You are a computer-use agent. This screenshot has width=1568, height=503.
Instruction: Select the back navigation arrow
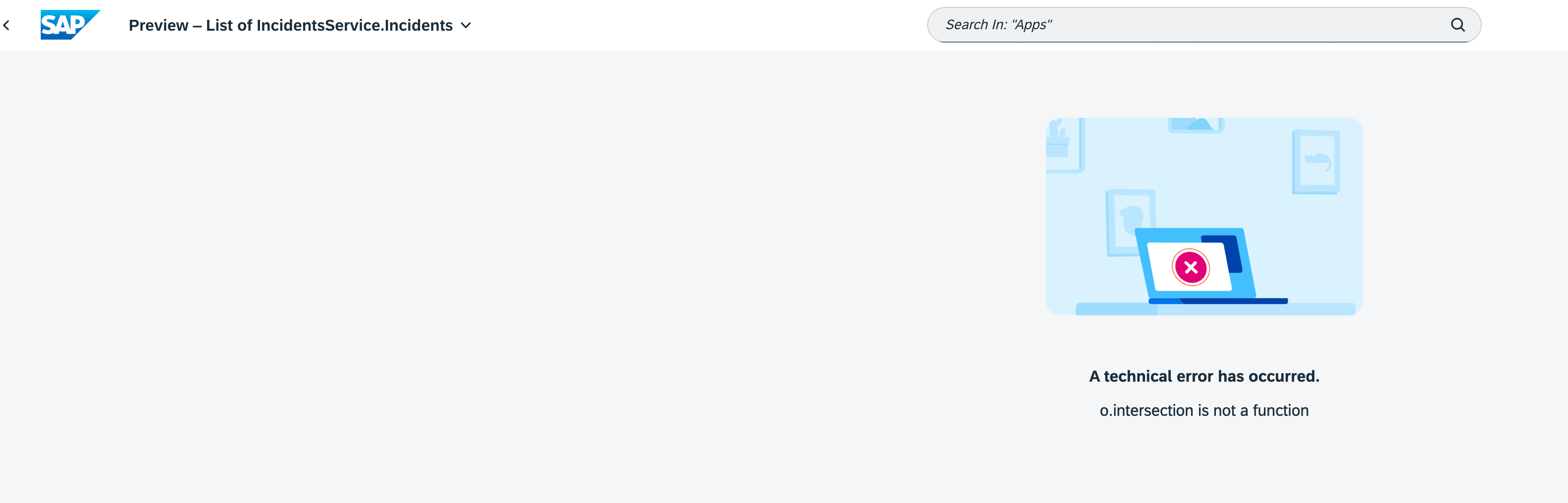pyautogui.click(x=7, y=25)
